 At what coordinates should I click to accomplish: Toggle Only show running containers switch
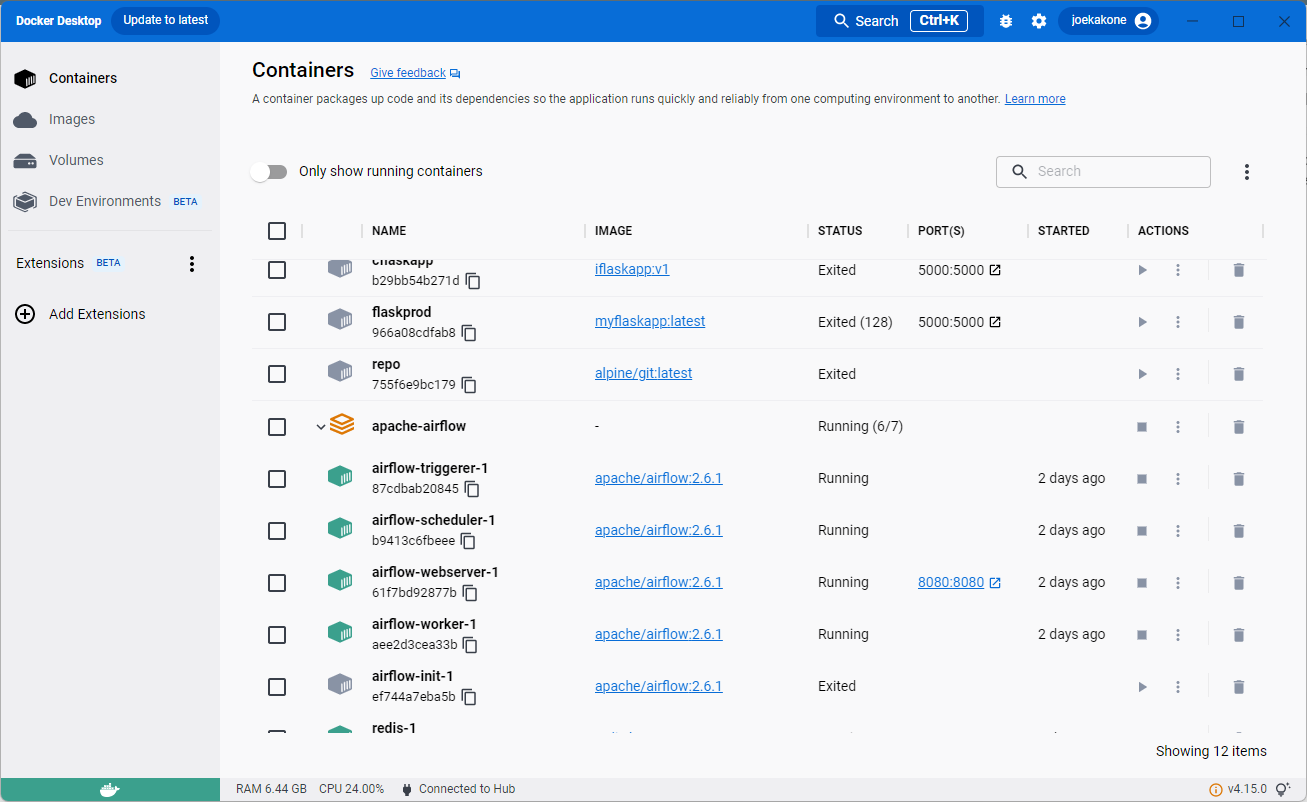269,172
